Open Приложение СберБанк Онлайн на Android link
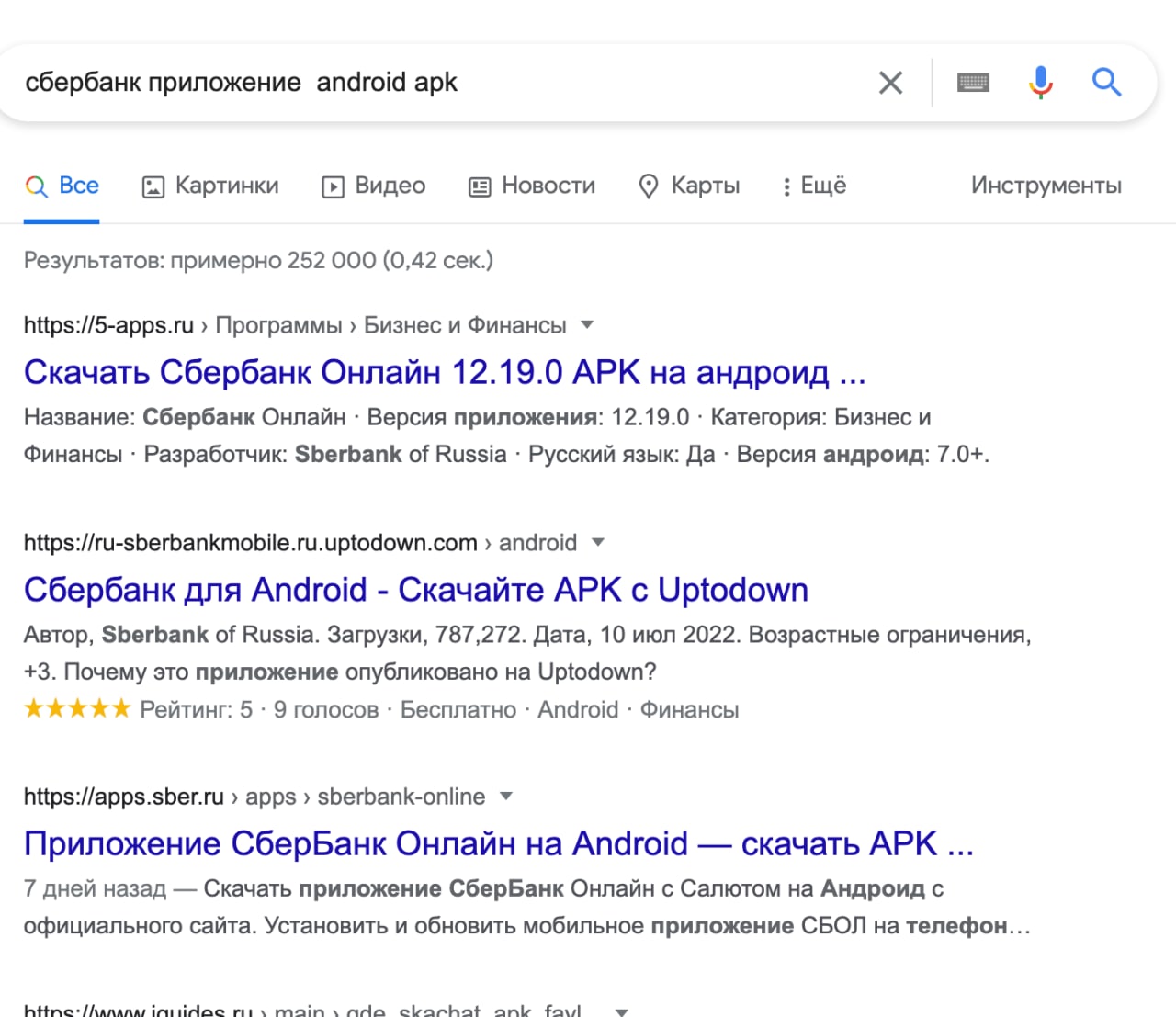The height and width of the screenshot is (1017, 1176). pos(498,843)
